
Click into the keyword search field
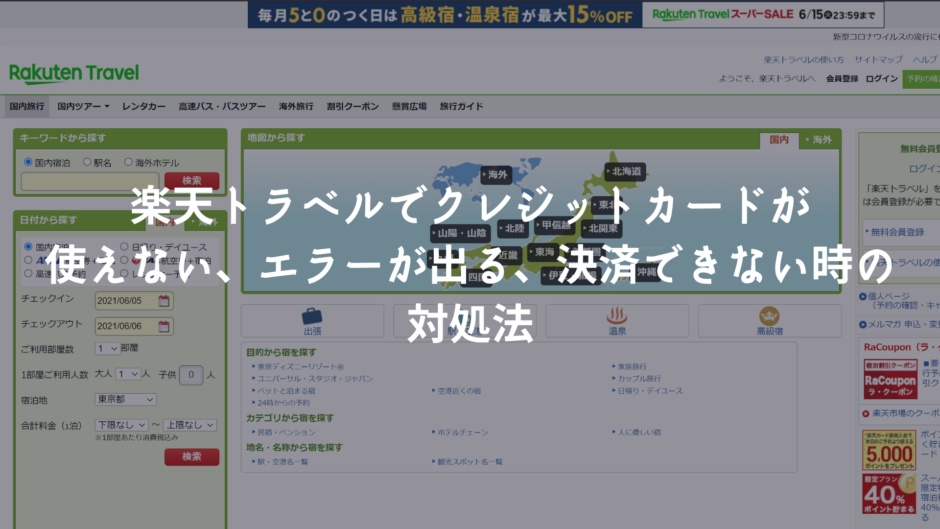tap(90, 181)
